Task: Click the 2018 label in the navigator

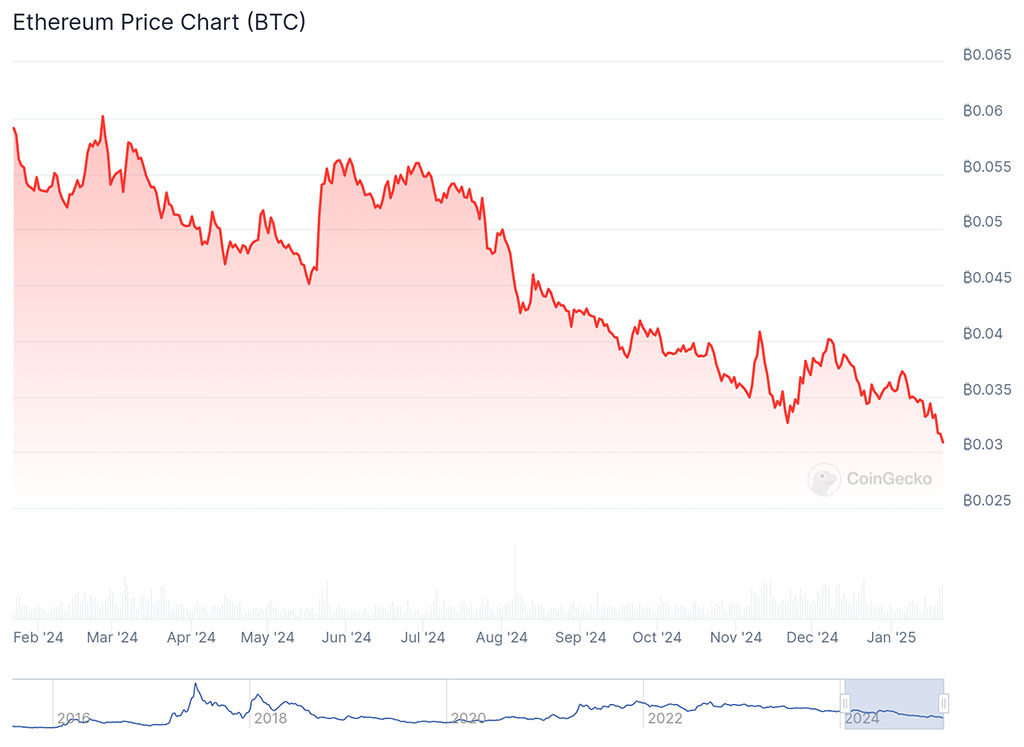Action: pyautogui.click(x=271, y=718)
